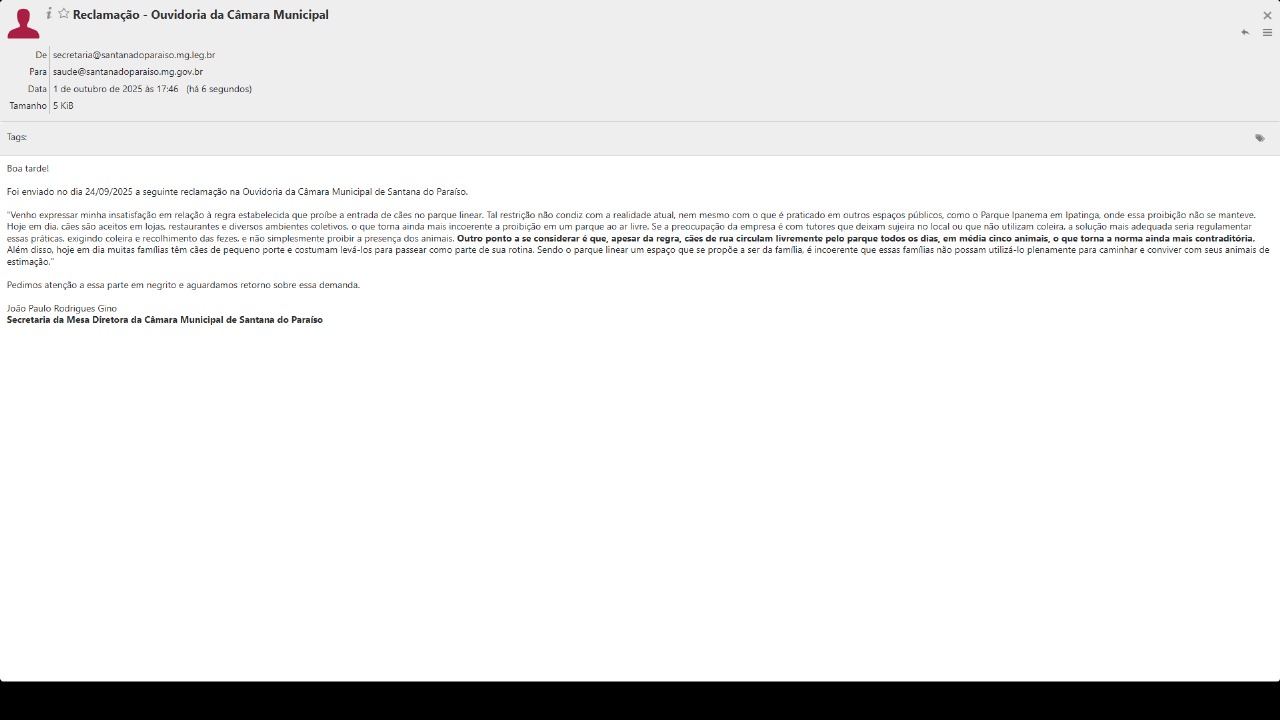Click the "Boa tarde!" greeting line
Screen dimensions: 1280x720
[x=28, y=169]
